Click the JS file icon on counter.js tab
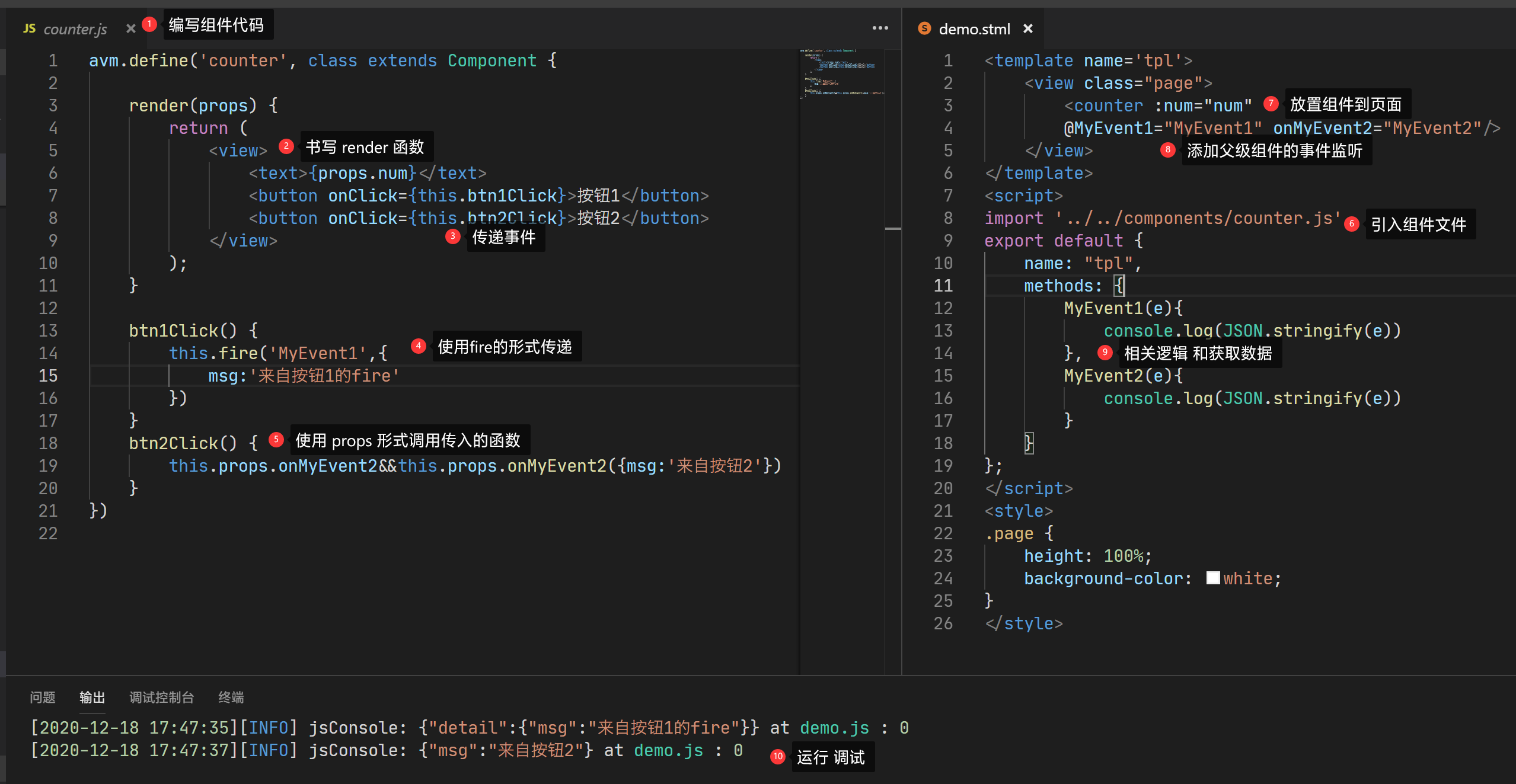 (29, 28)
